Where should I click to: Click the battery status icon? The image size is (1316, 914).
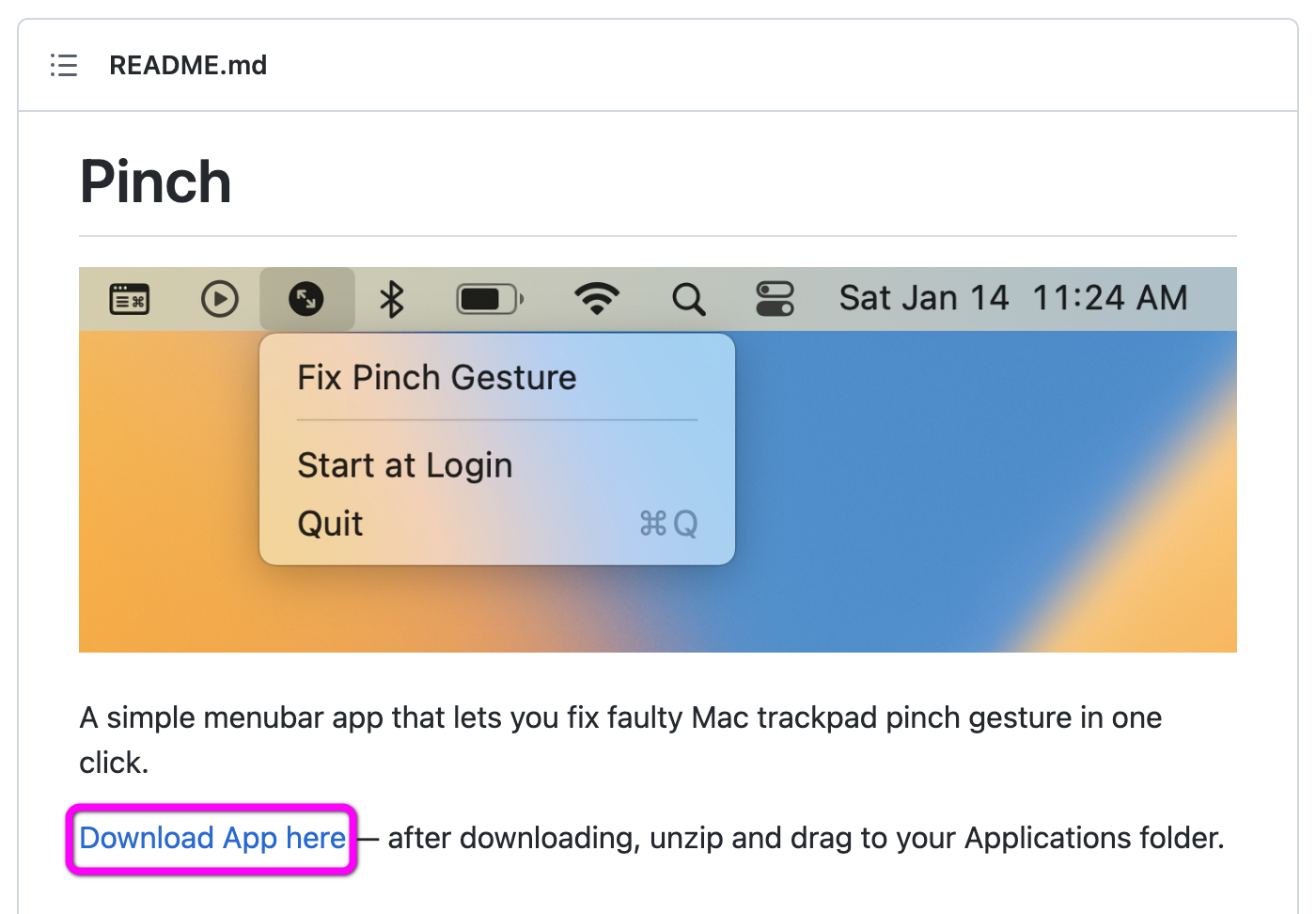(x=490, y=299)
